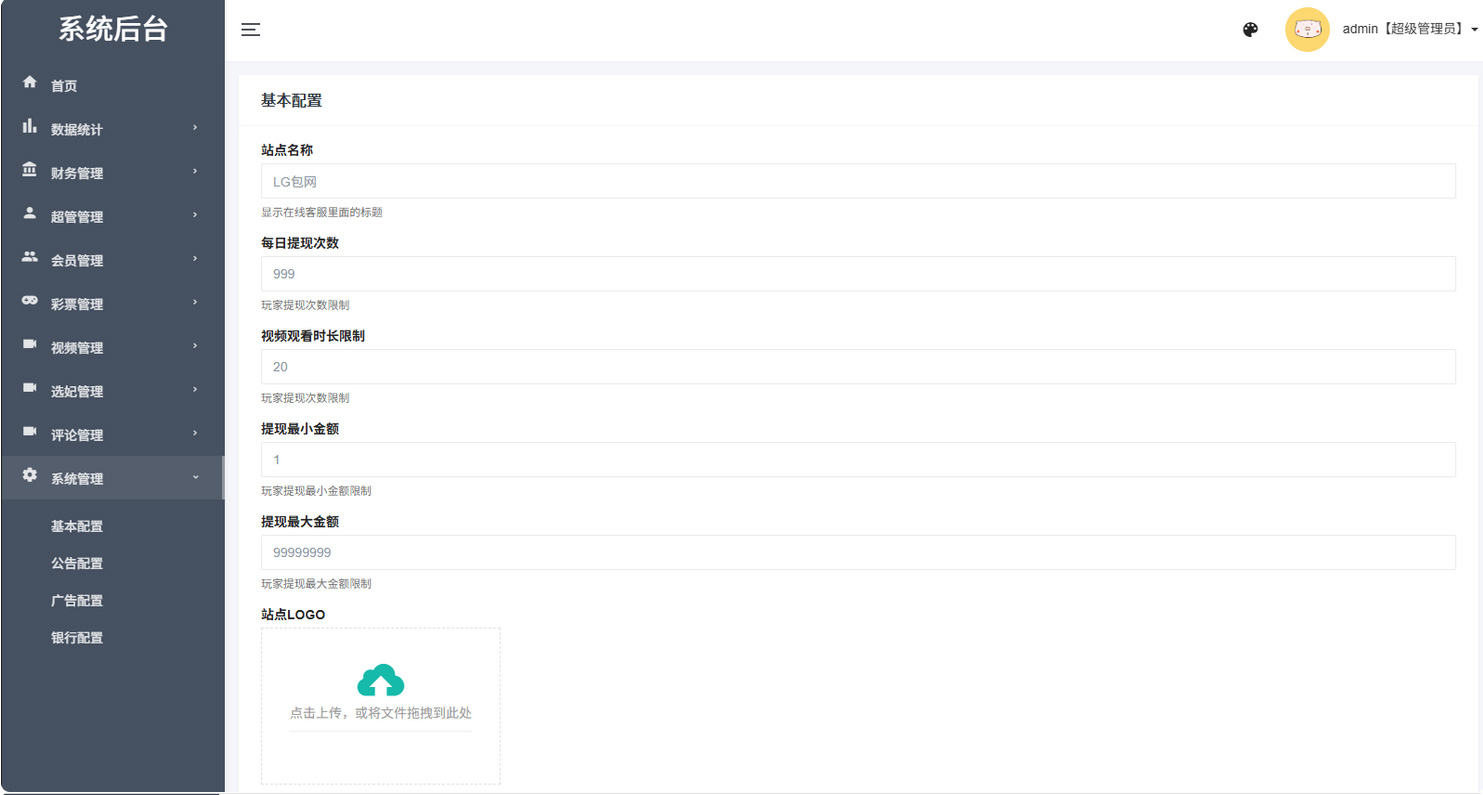Expand the 视频管理 menu chevron
Viewport: 1483px width, 795px height.
[x=195, y=346]
